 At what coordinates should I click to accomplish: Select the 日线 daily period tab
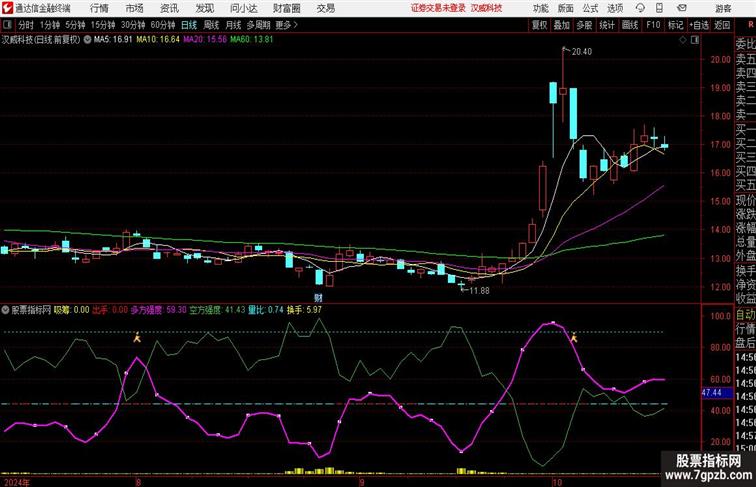click(189, 25)
